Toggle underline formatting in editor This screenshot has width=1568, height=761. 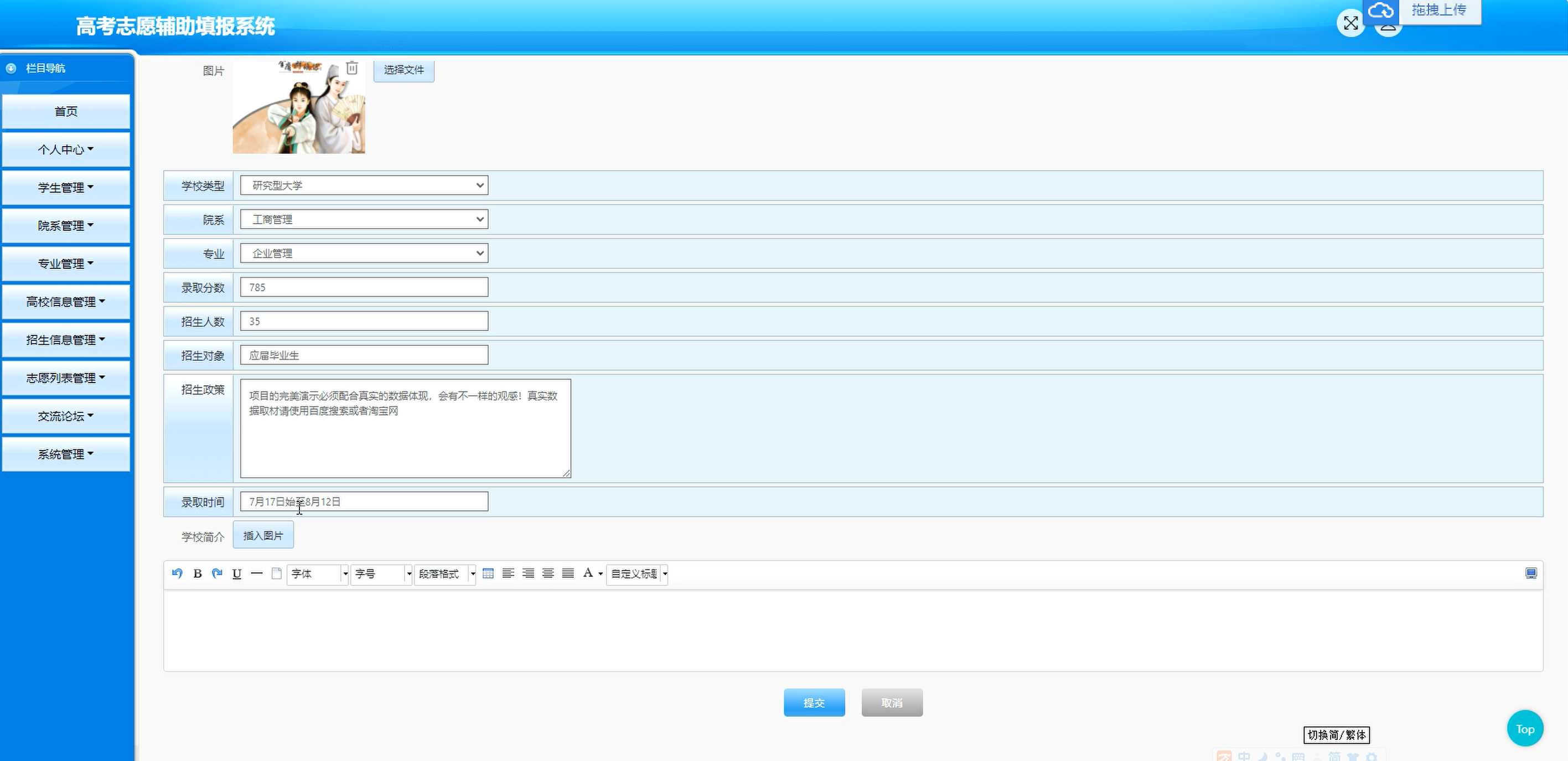tap(237, 573)
